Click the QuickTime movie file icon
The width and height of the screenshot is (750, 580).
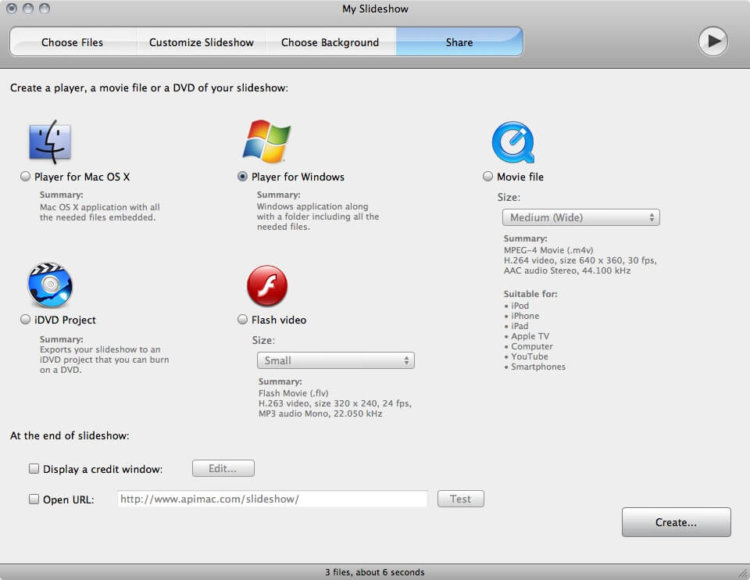coord(513,142)
